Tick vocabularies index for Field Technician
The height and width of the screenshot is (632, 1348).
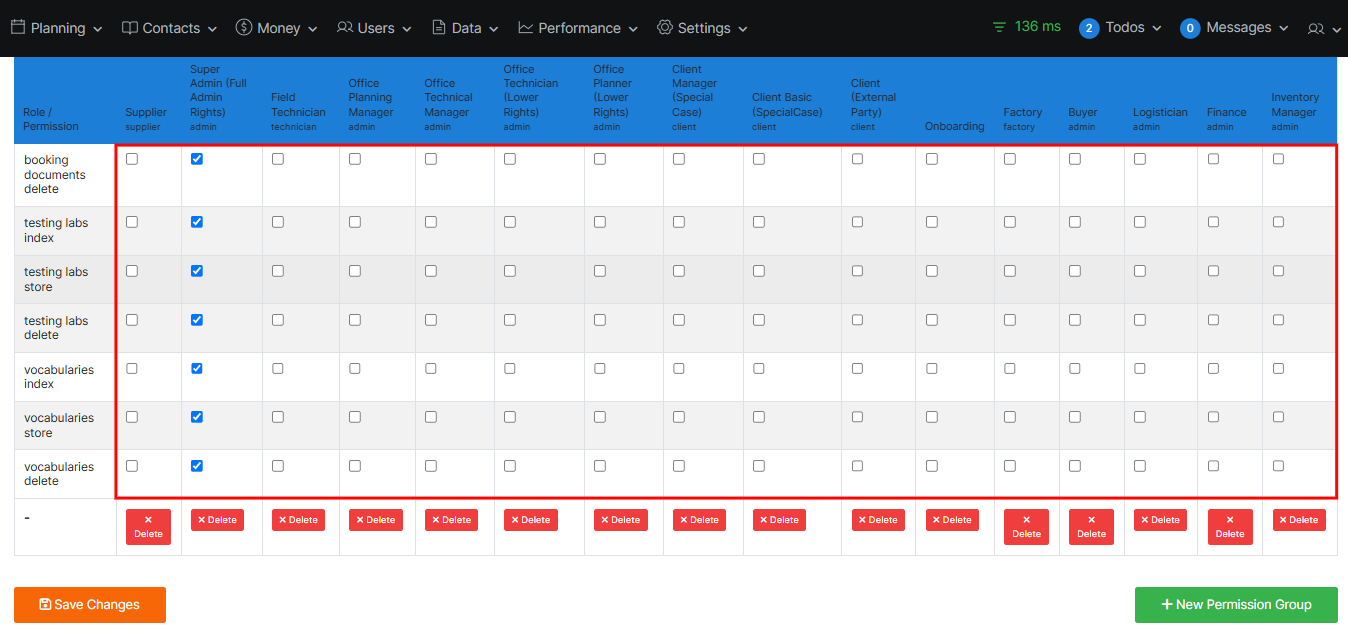[x=278, y=369]
